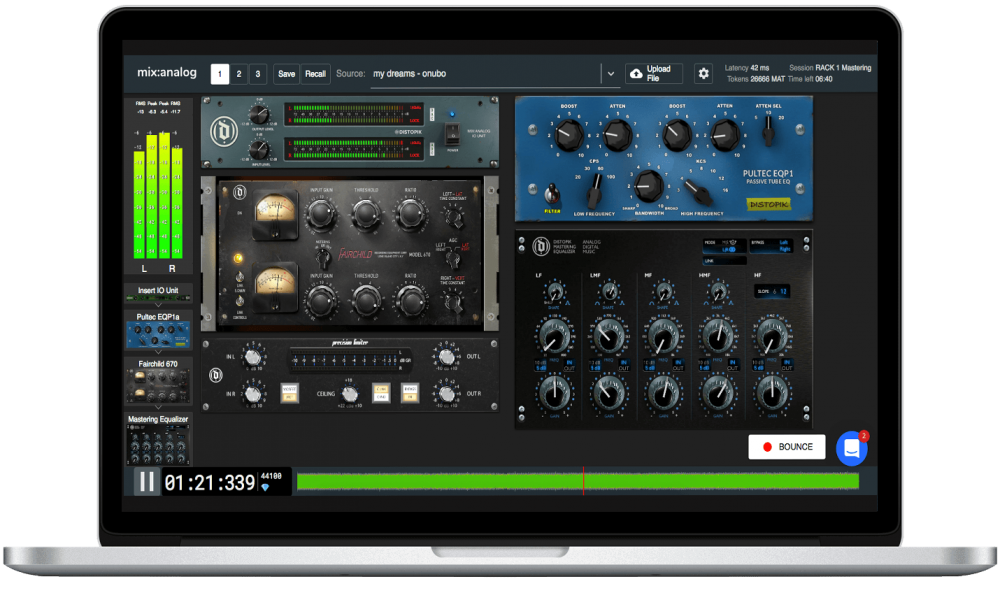Click the Upload File cloud icon

(x=636, y=74)
